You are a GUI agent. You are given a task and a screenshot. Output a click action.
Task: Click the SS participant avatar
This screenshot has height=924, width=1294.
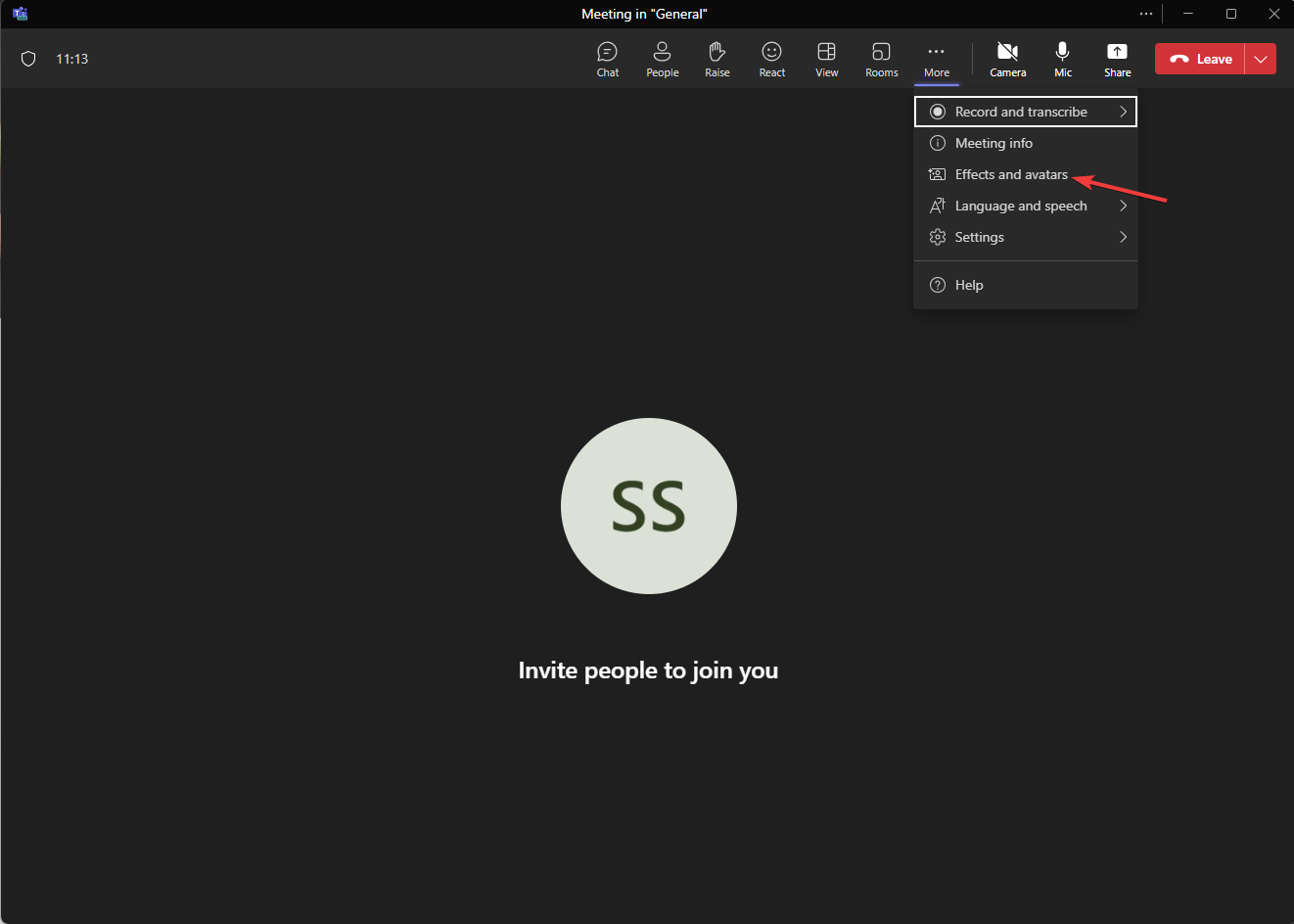click(x=648, y=506)
